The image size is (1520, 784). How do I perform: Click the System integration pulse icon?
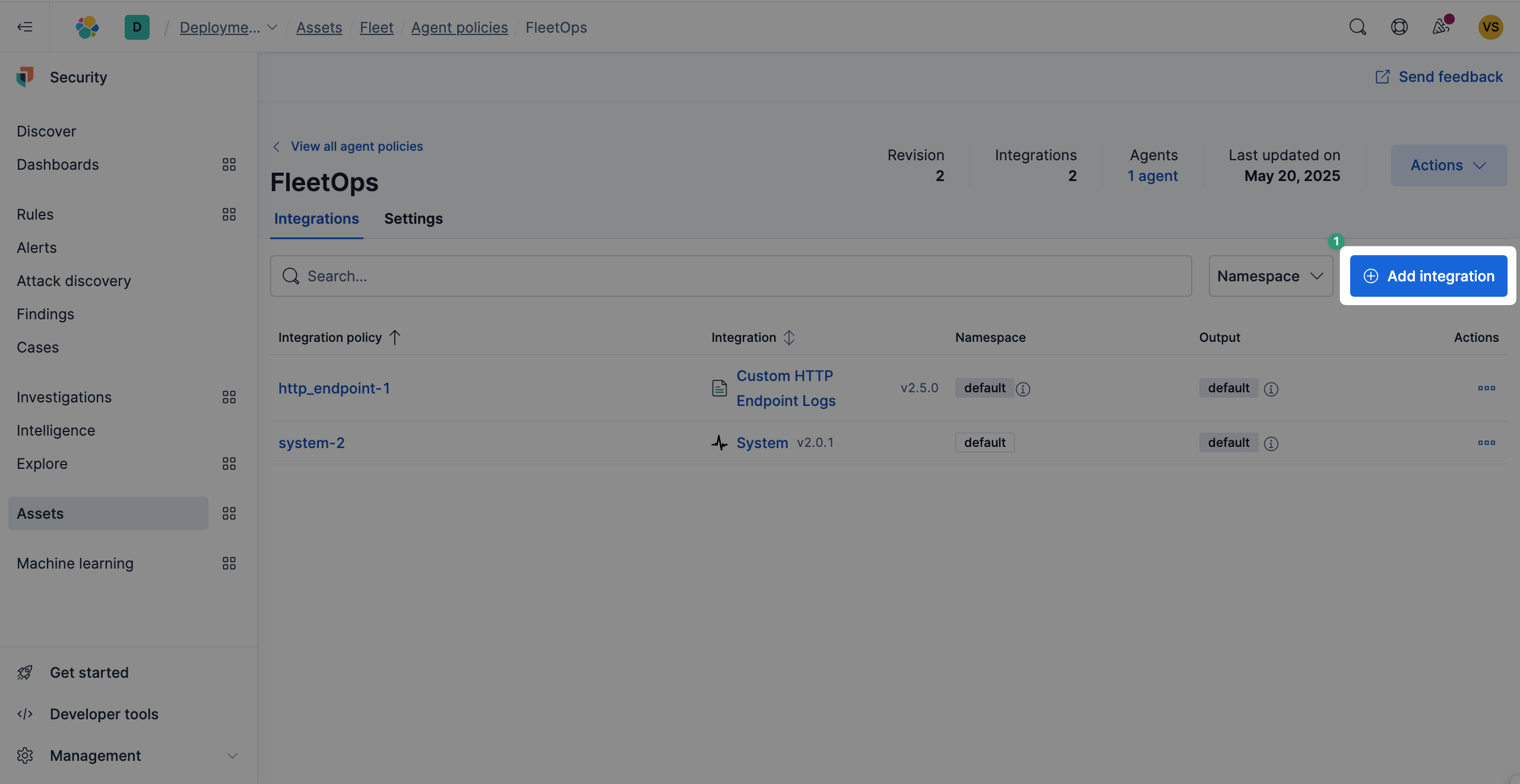(719, 443)
